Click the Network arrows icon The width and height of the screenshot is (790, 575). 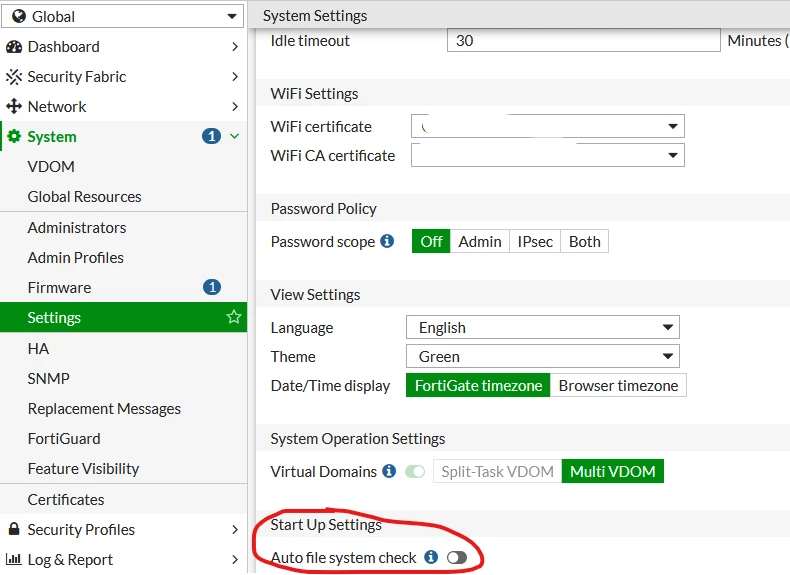pos(14,106)
